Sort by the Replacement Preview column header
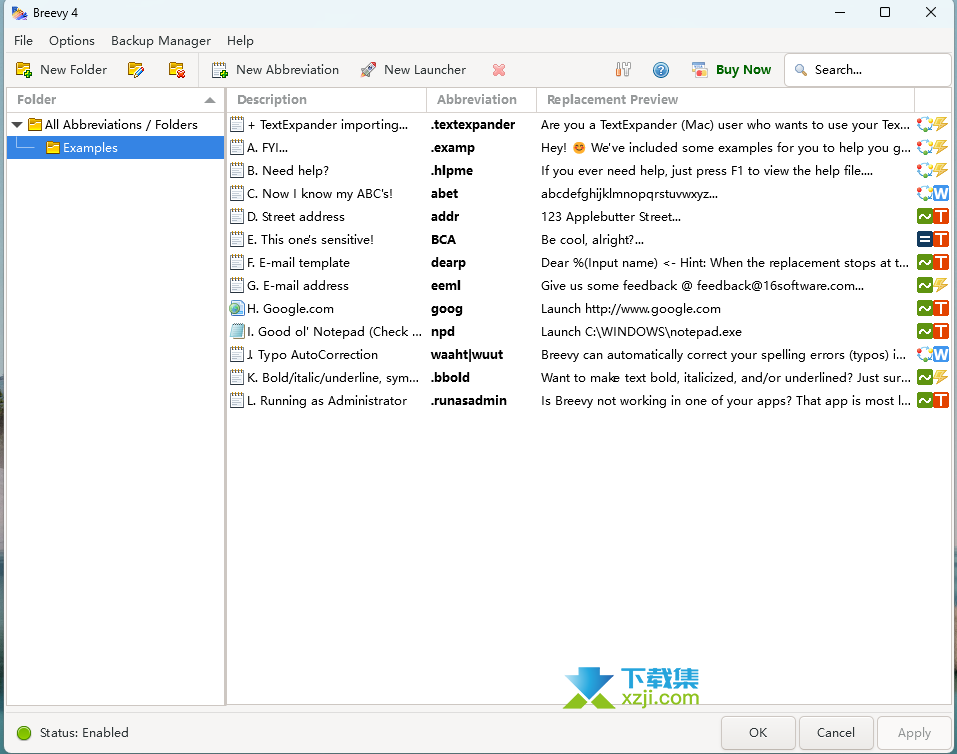This screenshot has height=754, width=957. [726, 100]
